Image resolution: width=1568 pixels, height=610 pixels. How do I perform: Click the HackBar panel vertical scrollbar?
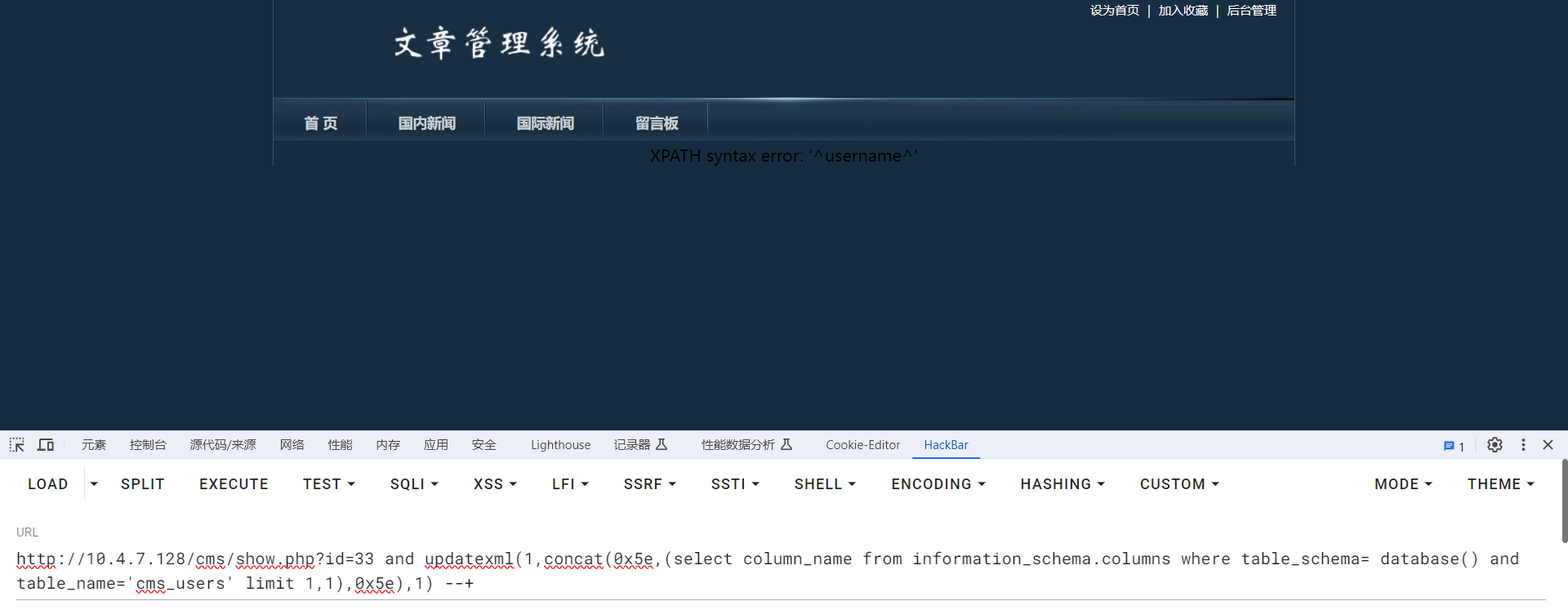(1564, 501)
